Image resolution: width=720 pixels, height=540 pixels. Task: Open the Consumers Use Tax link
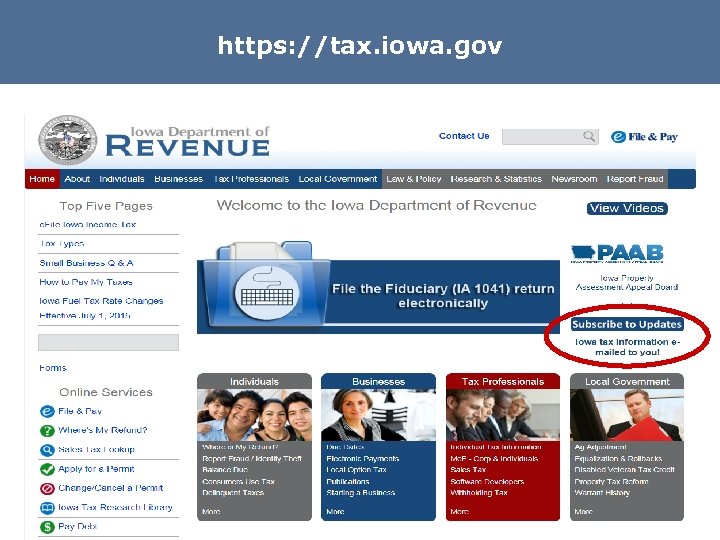coord(238,481)
